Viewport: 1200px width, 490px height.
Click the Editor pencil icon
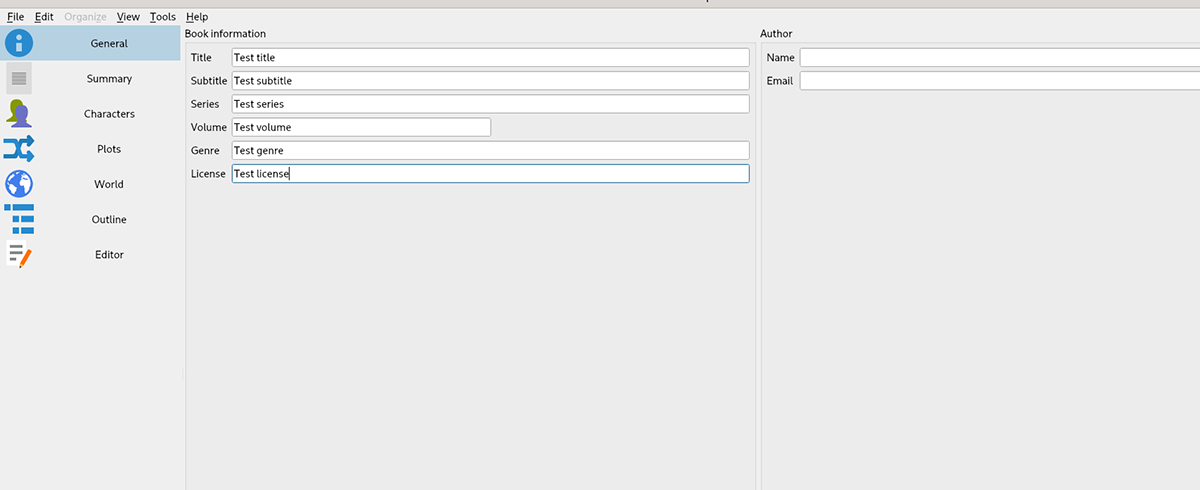[19, 255]
